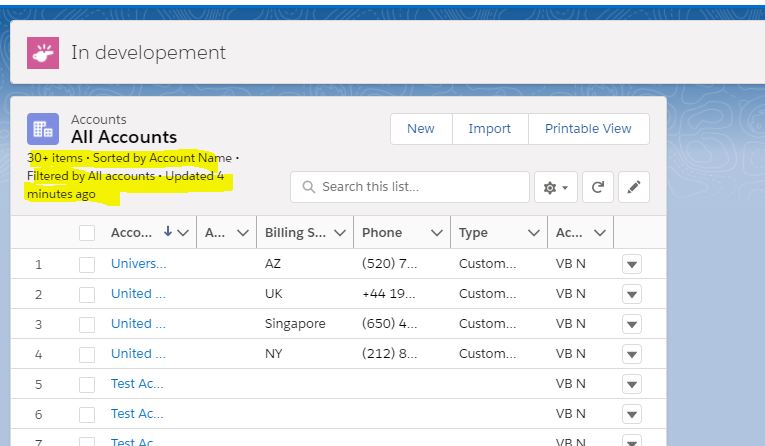Click the All Accounts list view title
The height and width of the screenshot is (446, 765).
(124, 137)
